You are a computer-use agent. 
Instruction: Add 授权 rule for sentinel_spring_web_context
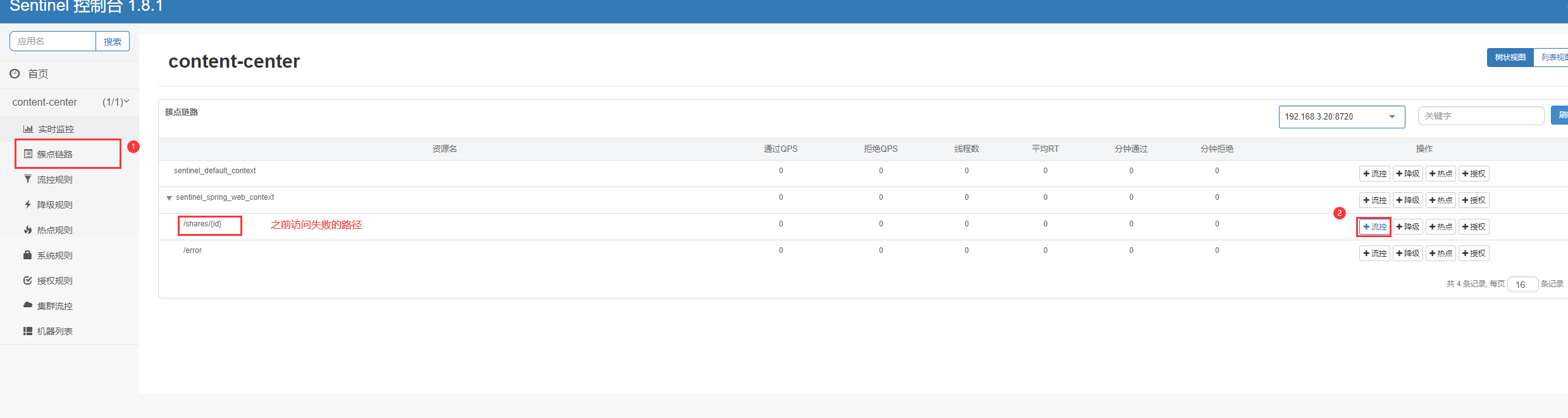[1474, 200]
